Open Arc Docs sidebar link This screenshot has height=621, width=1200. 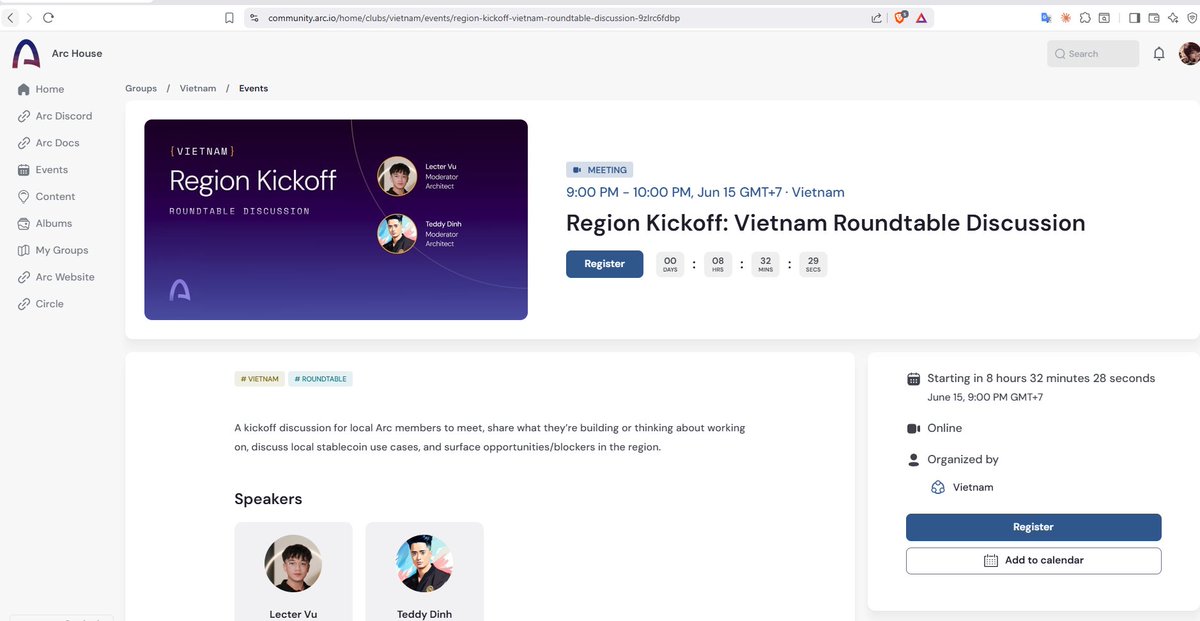pyautogui.click(x=49, y=143)
